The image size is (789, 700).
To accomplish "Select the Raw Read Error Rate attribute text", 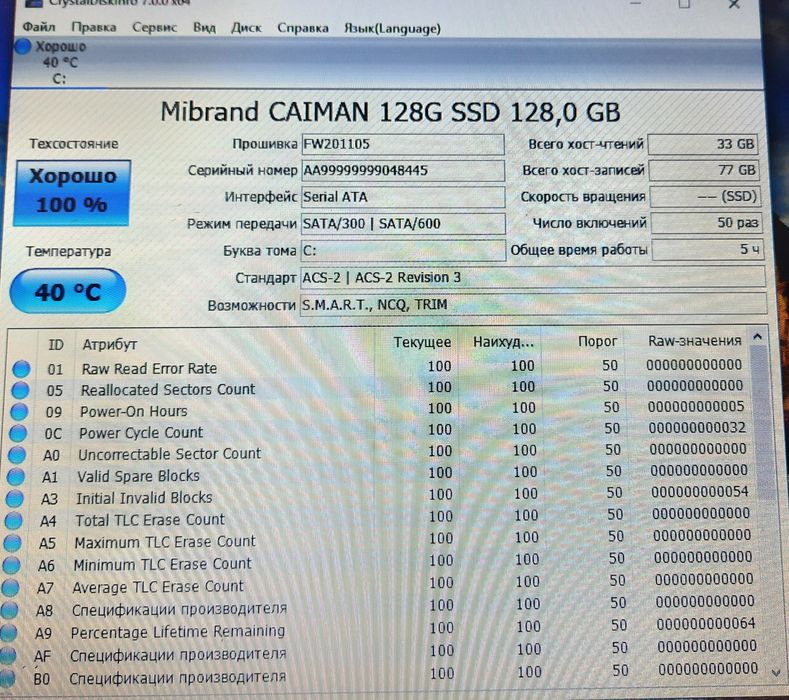I will (149, 368).
